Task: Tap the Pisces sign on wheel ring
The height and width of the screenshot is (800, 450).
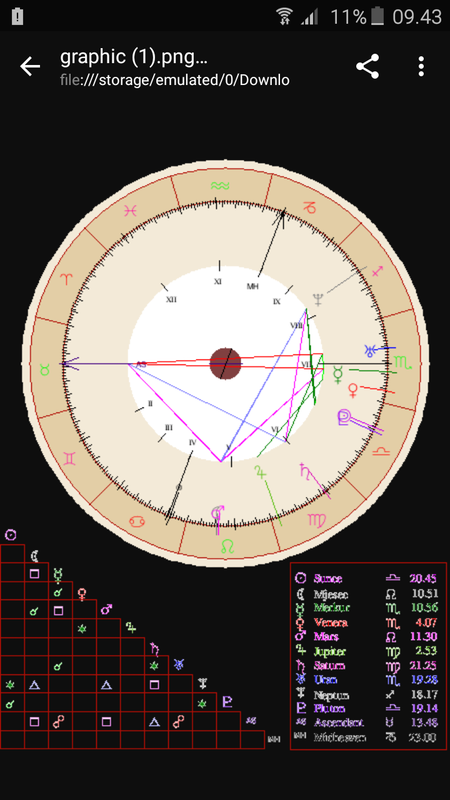Action: (131, 210)
